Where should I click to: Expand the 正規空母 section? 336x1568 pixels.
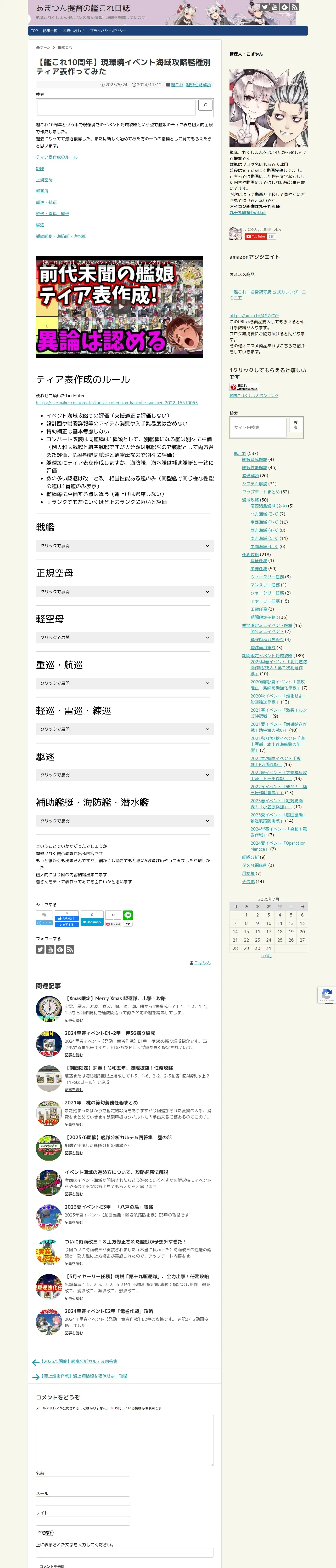click(x=124, y=592)
